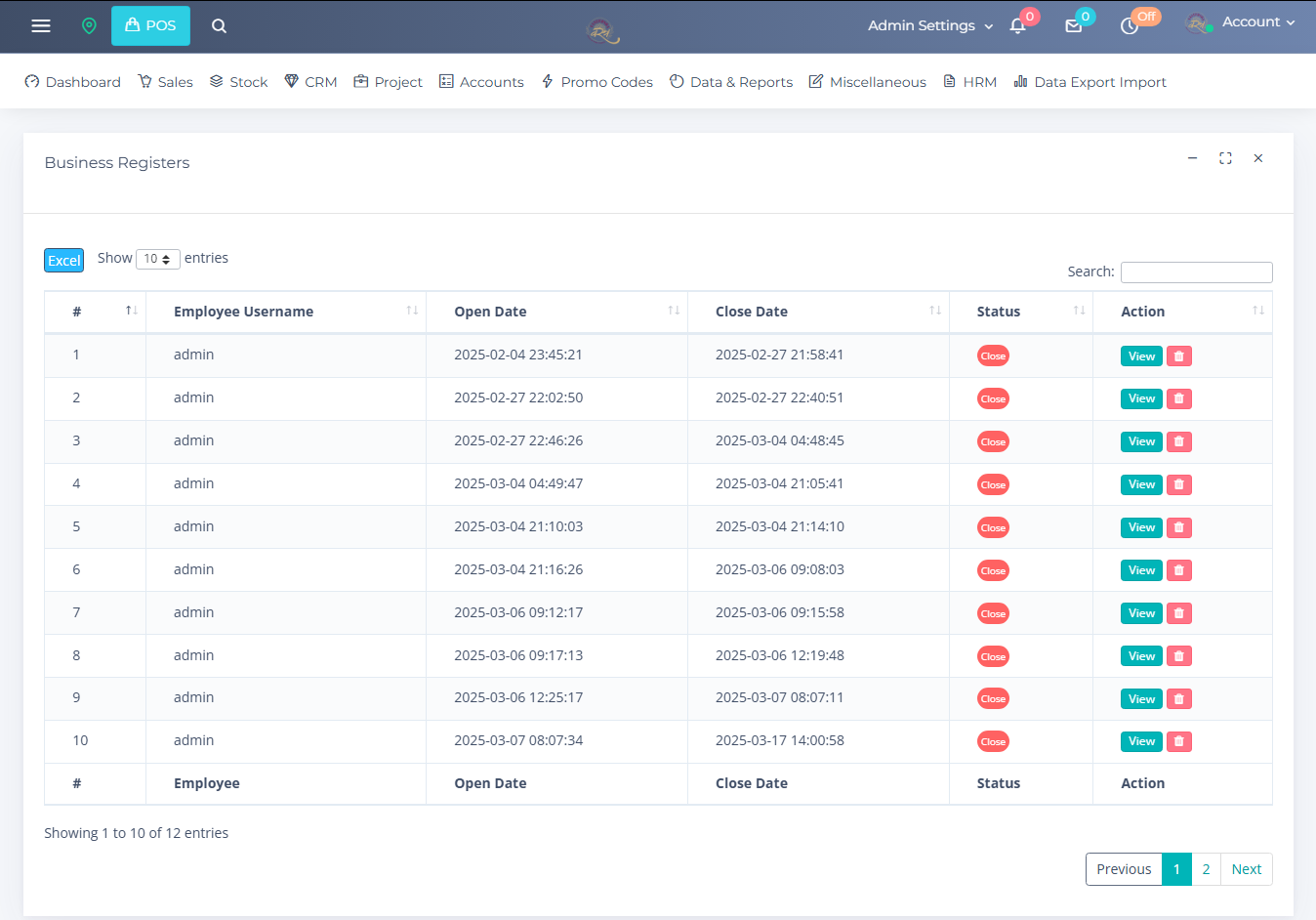Viewport: 1316px width, 920px height.
Task: View register row 1
Action: pyautogui.click(x=1141, y=356)
